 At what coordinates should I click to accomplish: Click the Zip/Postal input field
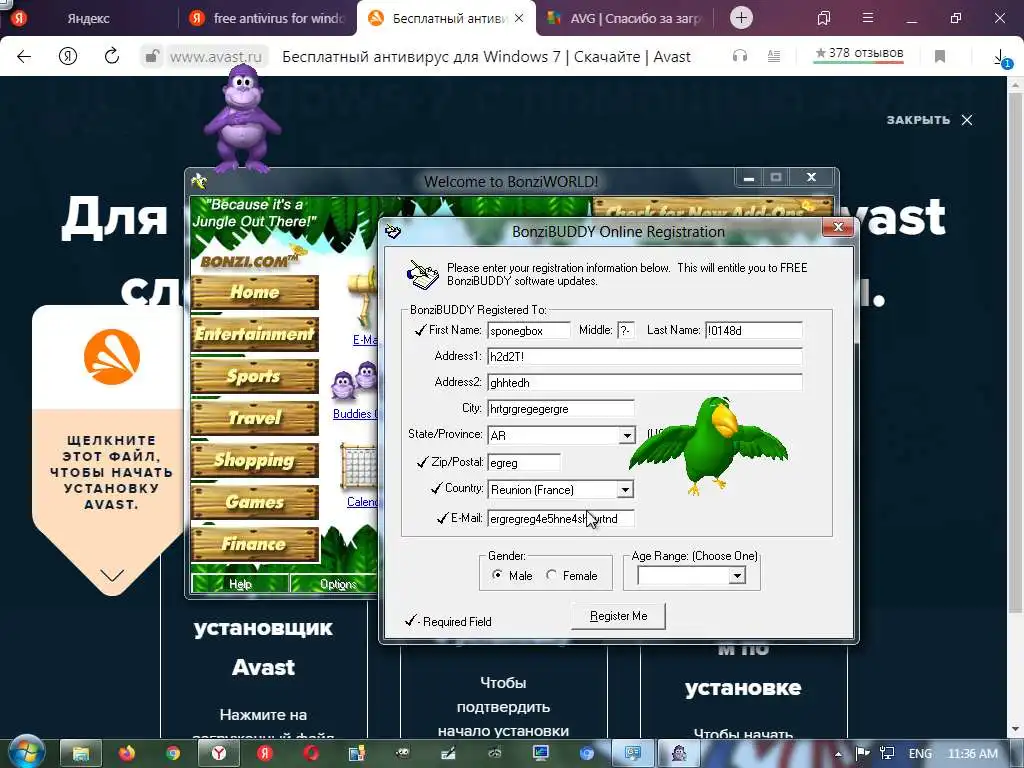coord(524,462)
